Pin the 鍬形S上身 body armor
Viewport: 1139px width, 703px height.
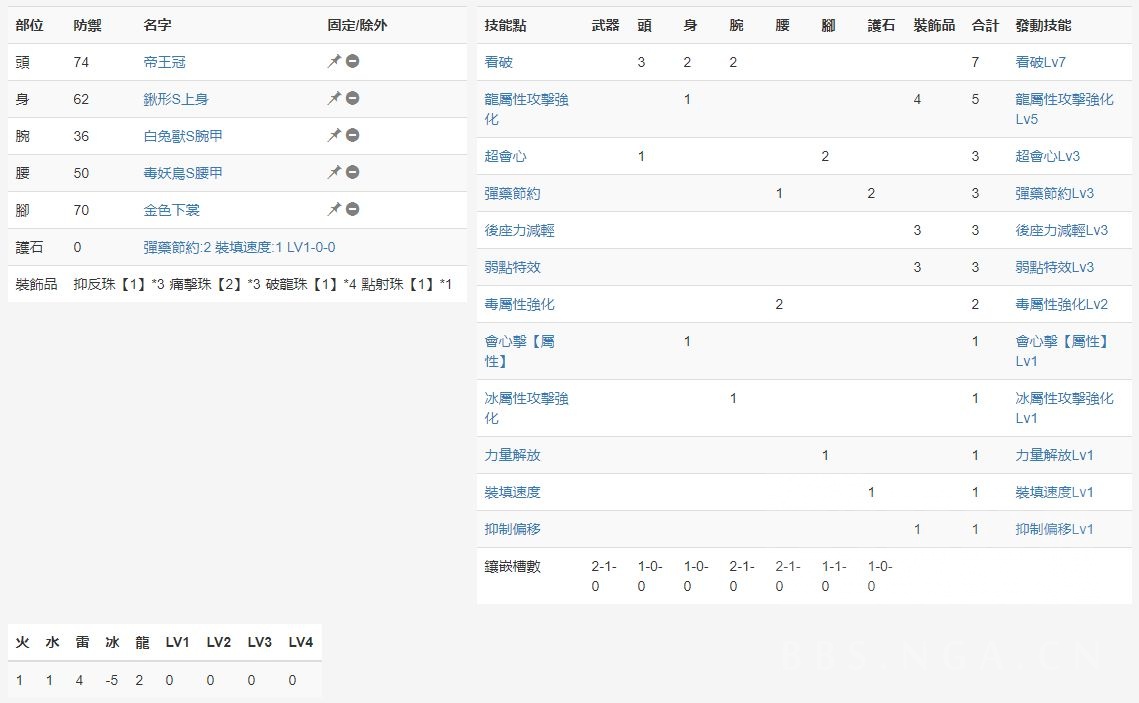[334, 99]
